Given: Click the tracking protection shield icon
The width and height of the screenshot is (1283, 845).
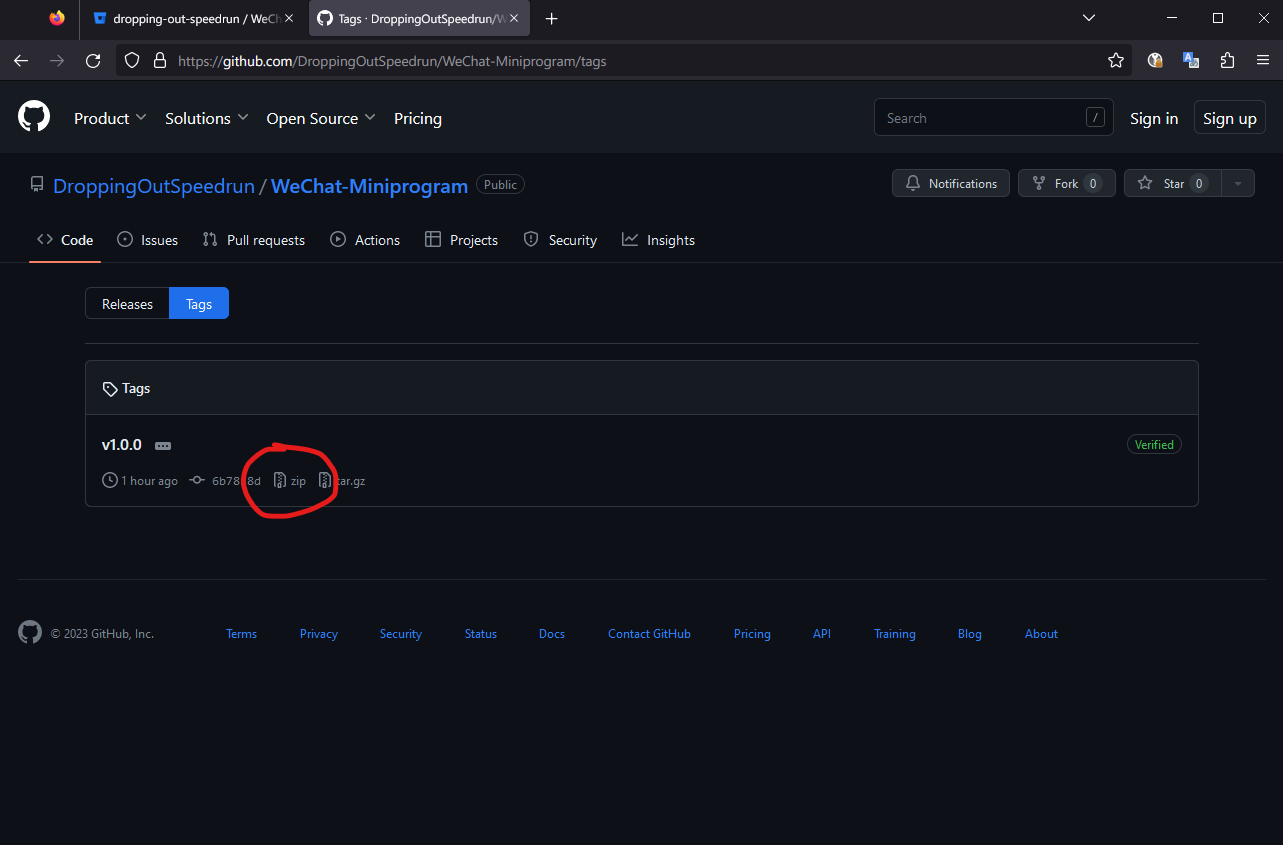Looking at the screenshot, I should (132, 61).
